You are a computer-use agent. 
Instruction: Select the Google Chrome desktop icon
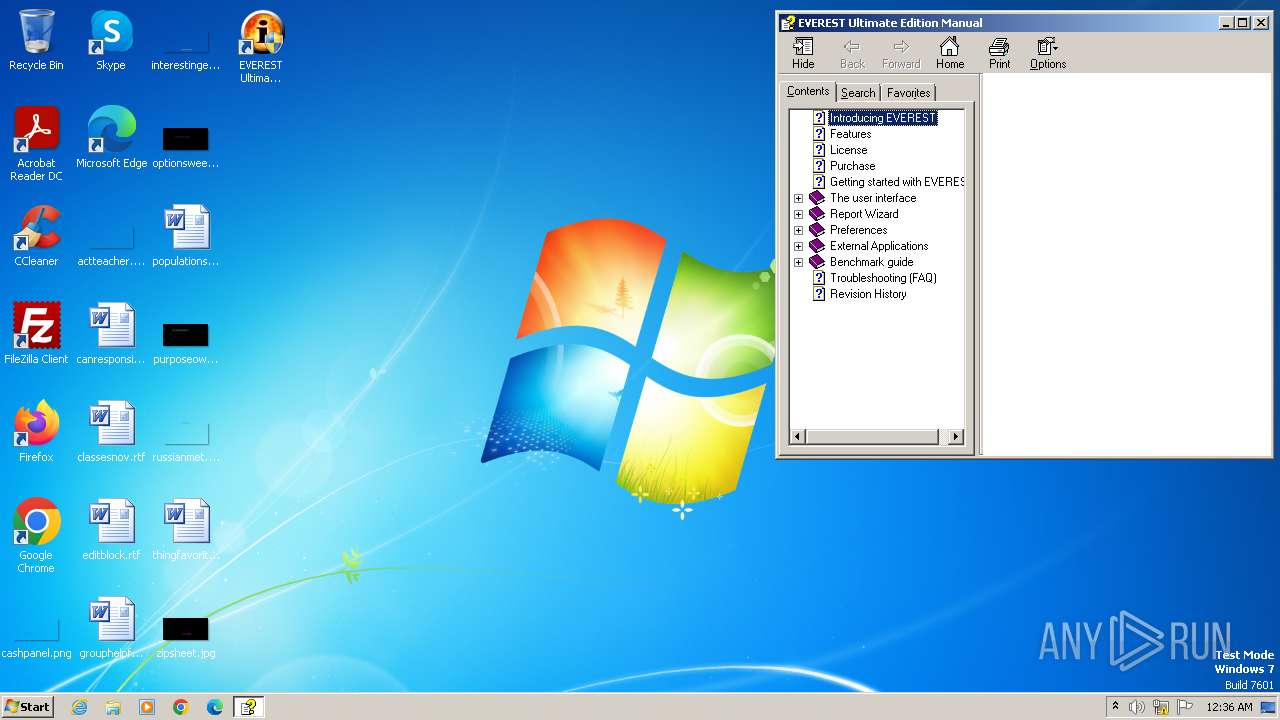[36, 537]
